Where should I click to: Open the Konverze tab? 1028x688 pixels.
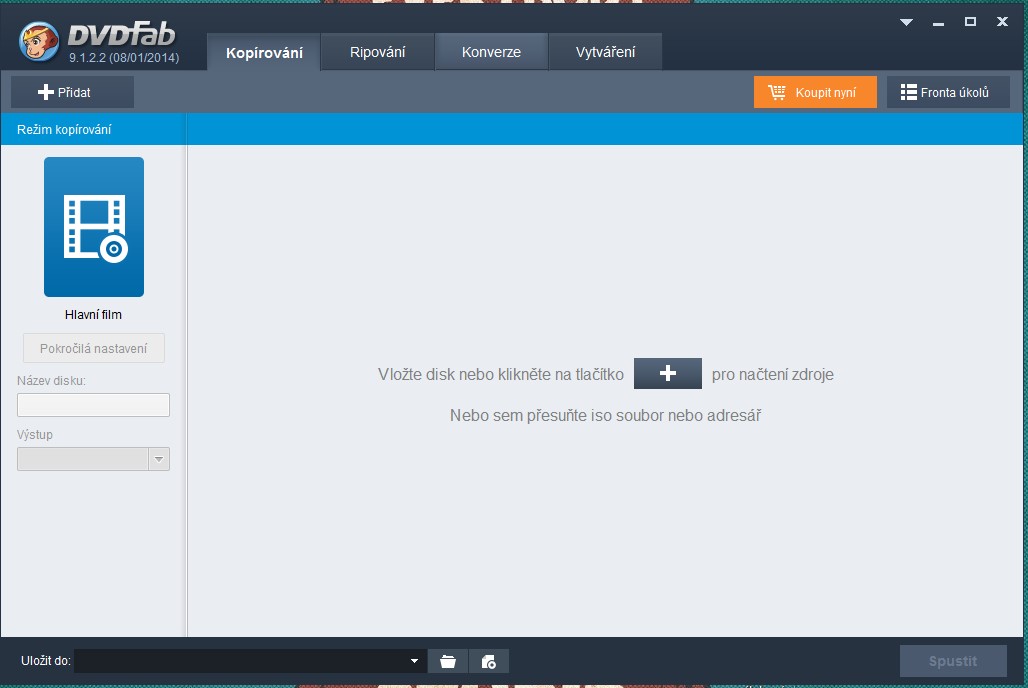[491, 52]
